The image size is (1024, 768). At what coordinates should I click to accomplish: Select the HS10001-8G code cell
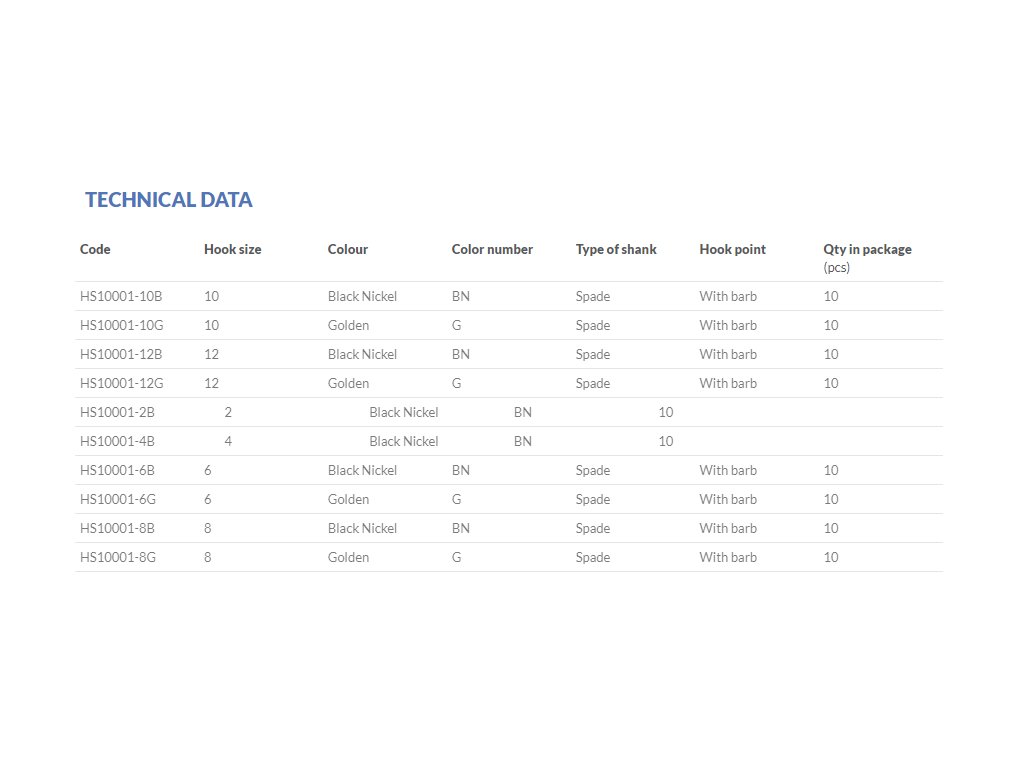point(118,557)
